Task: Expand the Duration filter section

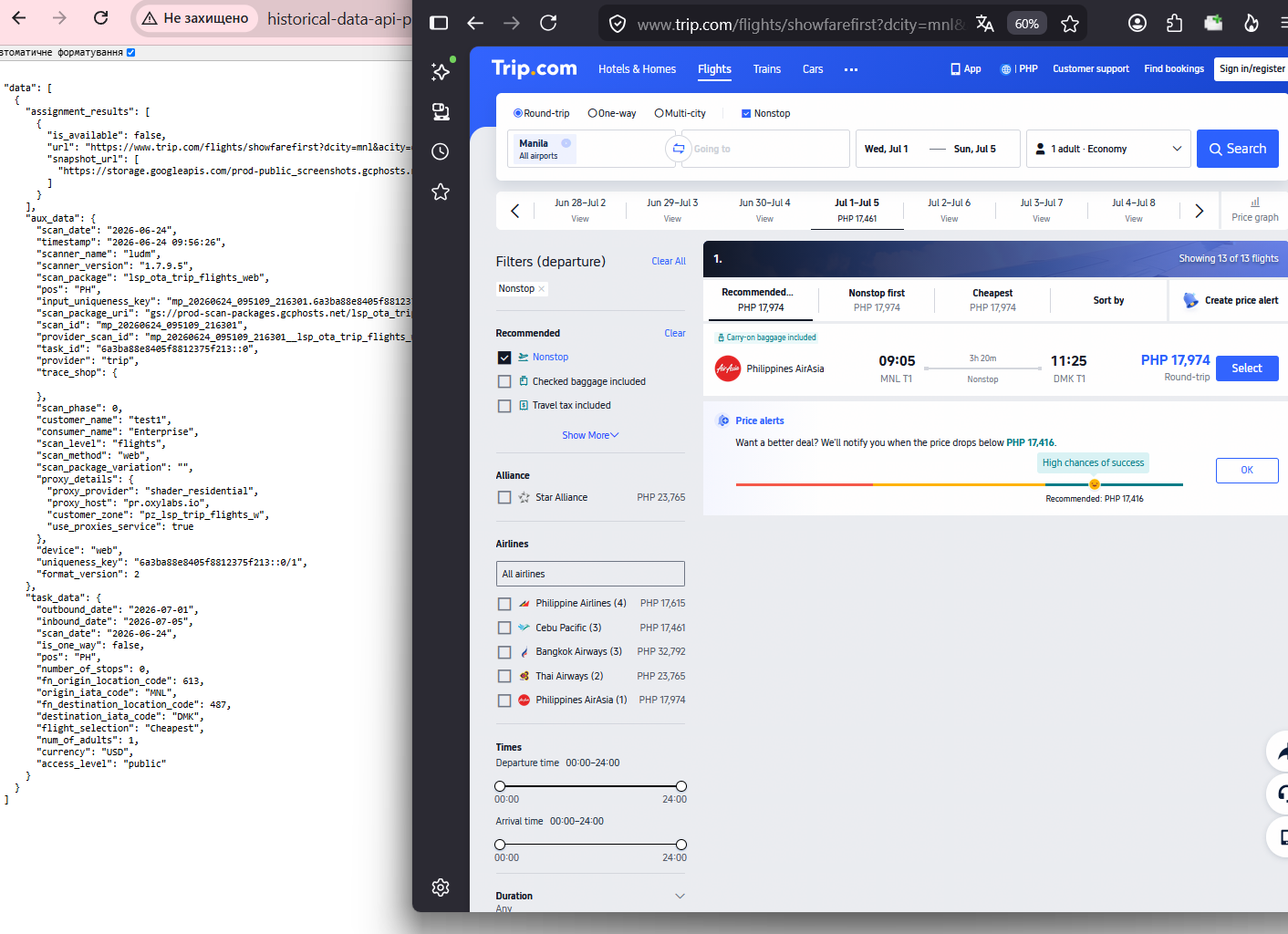Action: [680, 896]
